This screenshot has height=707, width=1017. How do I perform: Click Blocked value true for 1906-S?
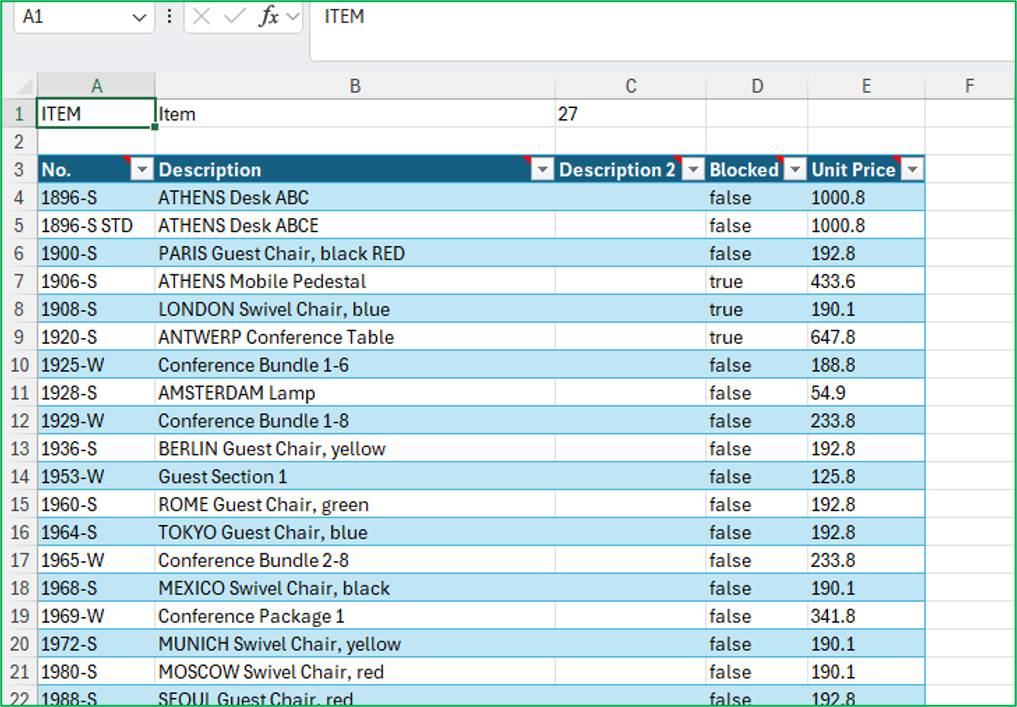(757, 282)
